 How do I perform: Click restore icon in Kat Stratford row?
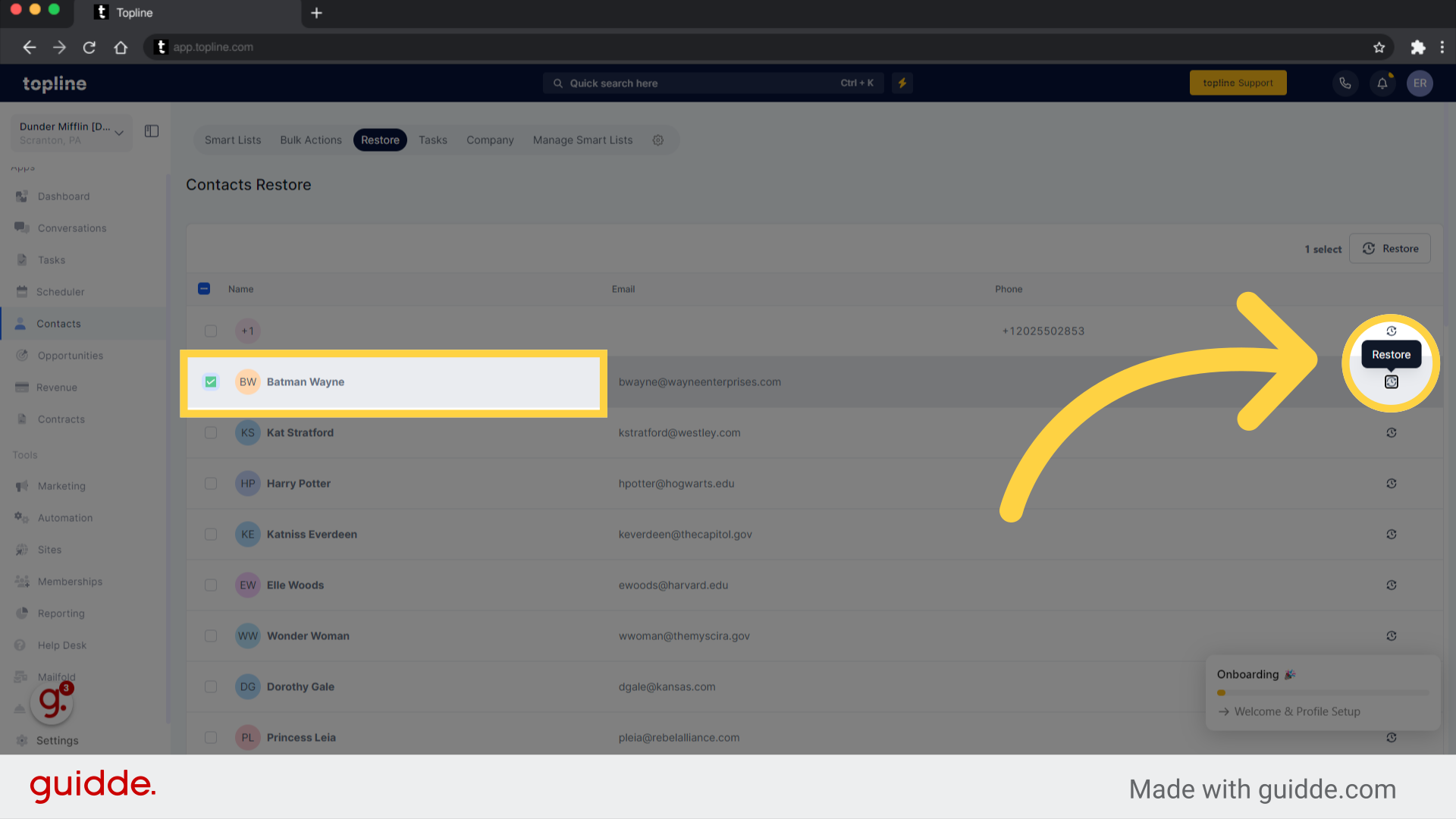(1392, 433)
